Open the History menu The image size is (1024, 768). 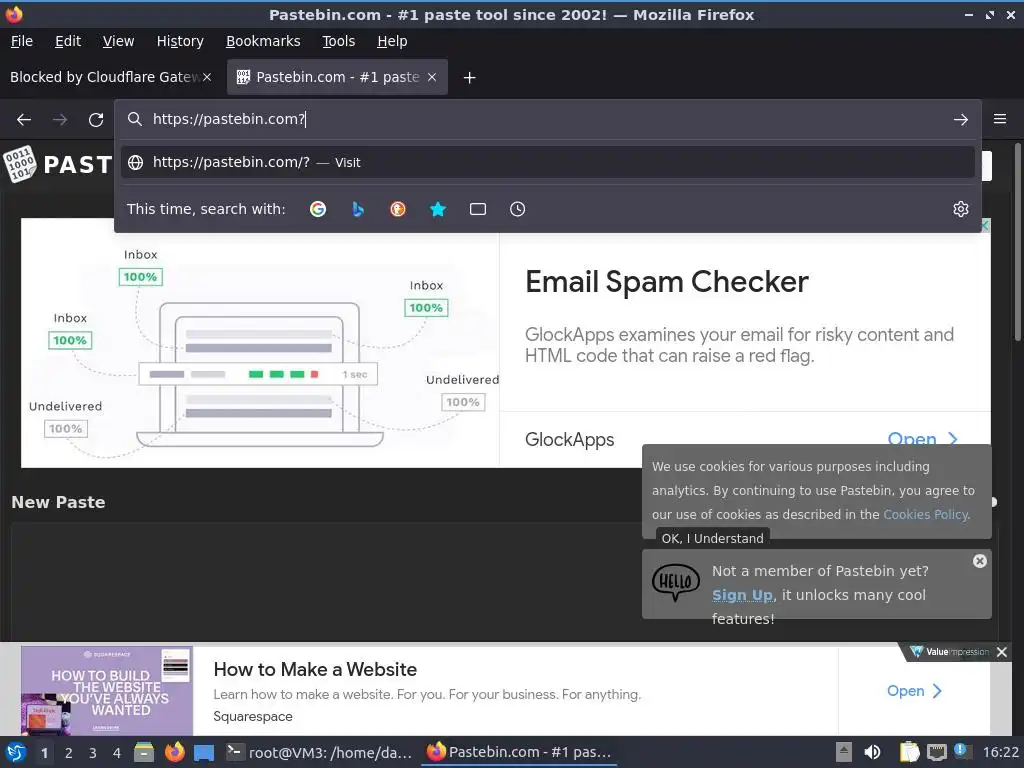coord(180,41)
